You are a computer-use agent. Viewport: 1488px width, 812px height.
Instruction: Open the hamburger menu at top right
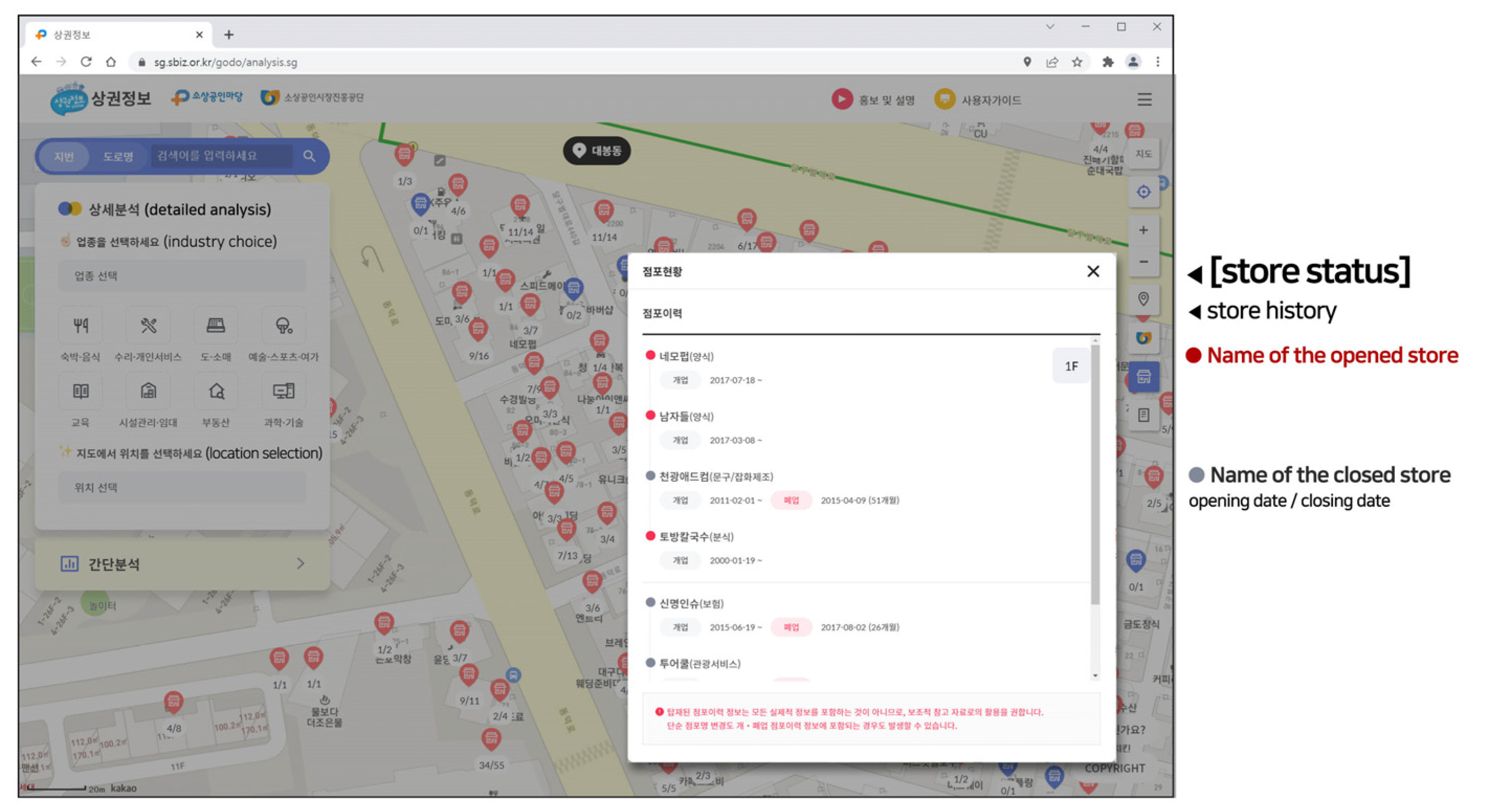click(x=1144, y=99)
